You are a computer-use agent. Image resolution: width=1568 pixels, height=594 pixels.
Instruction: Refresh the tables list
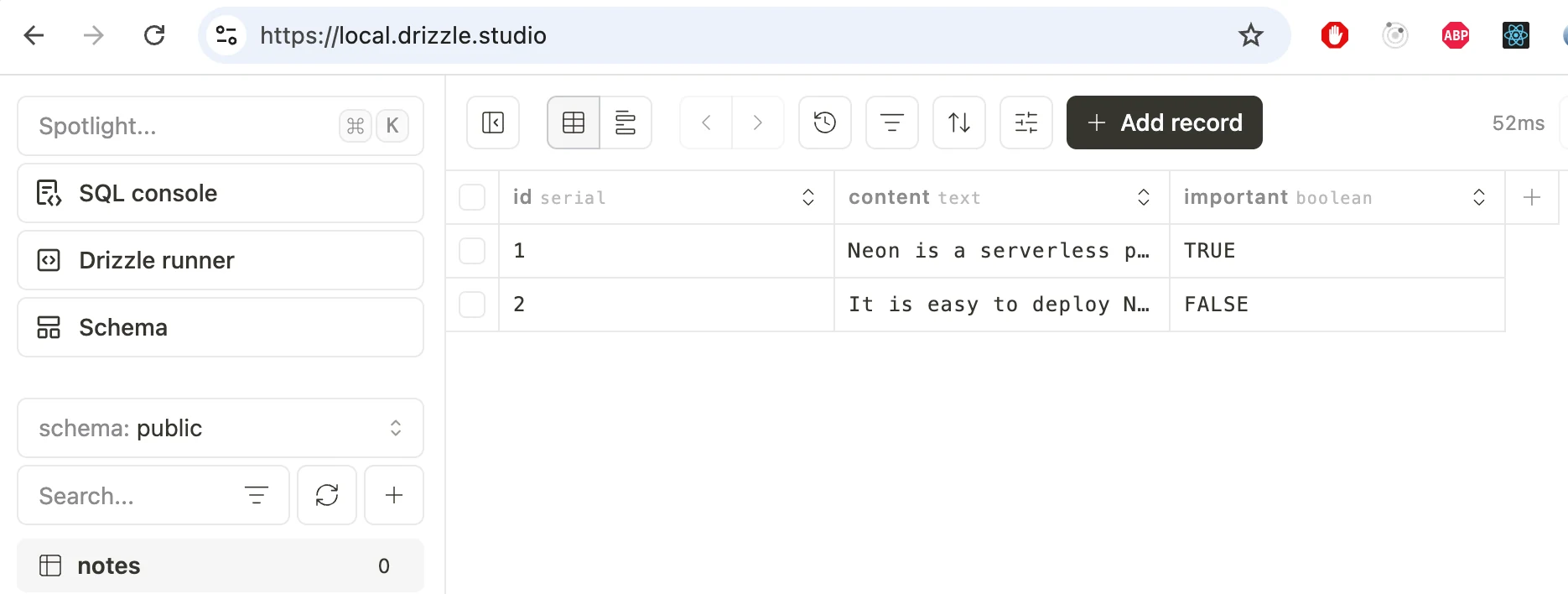point(327,495)
